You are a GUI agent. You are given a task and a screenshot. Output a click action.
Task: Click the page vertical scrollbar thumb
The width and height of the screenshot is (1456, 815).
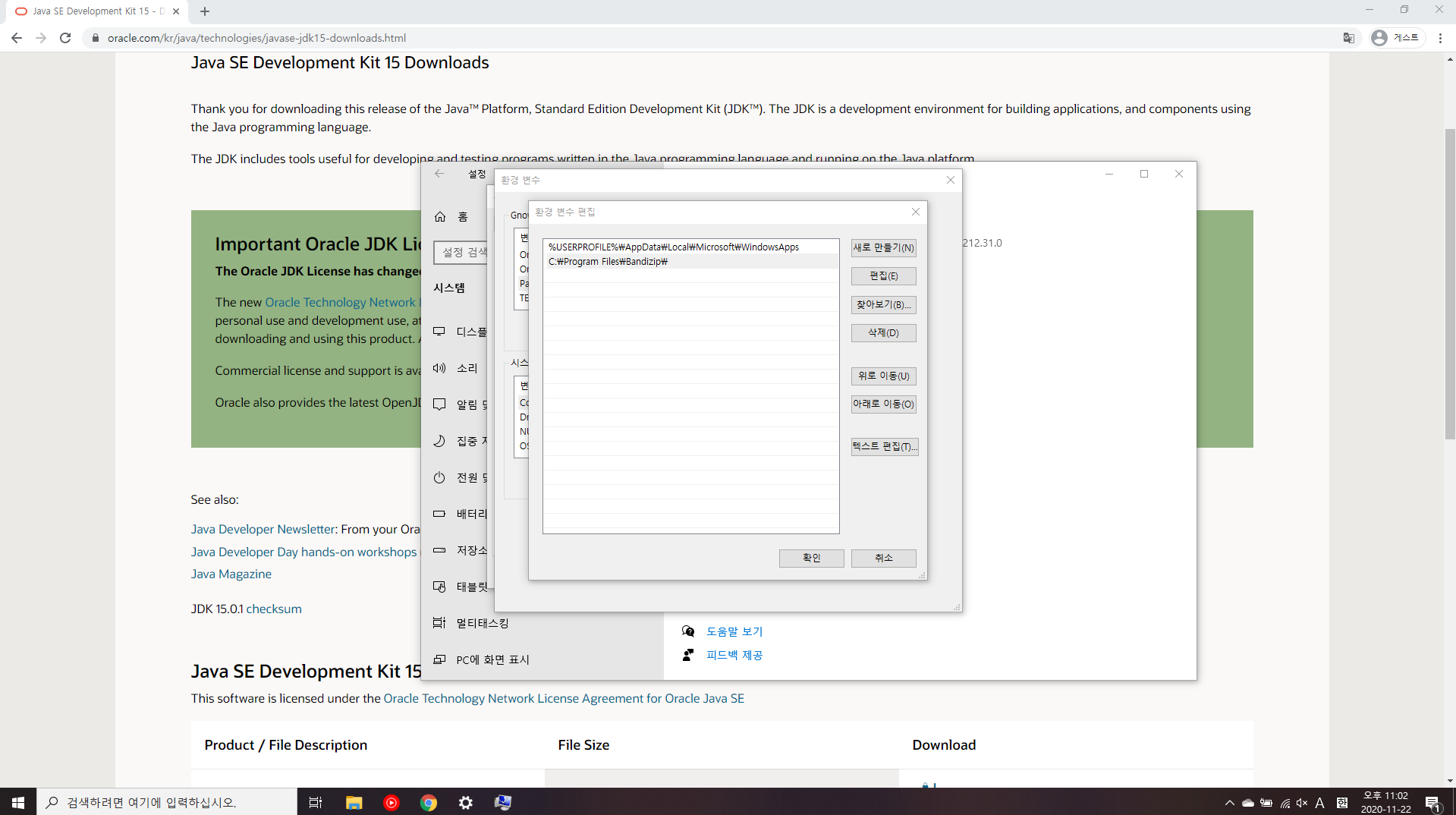pyautogui.click(x=1450, y=283)
